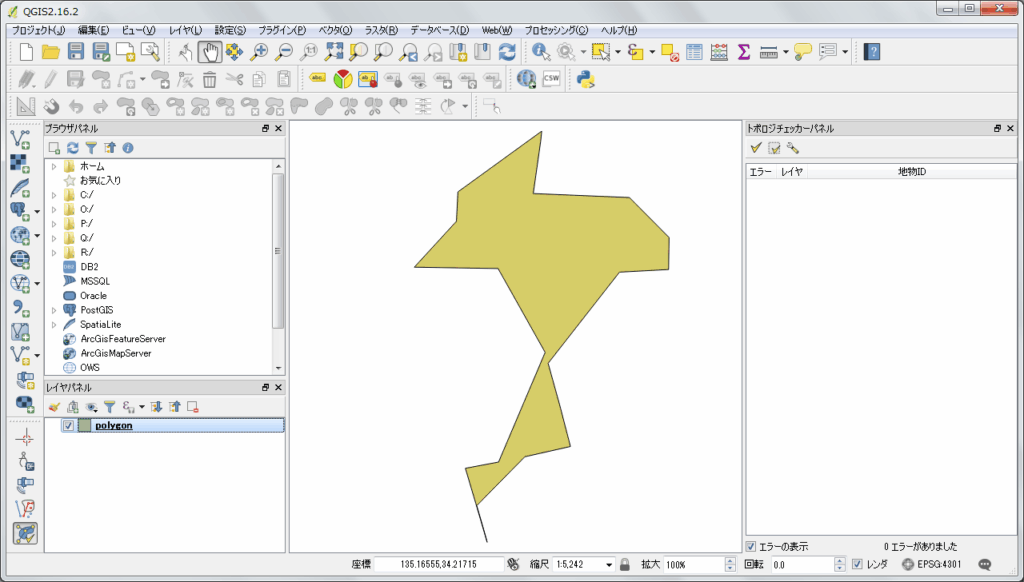The image size is (1024, 582).
Task: Expand the PostGIS tree node
Action: tap(54, 310)
